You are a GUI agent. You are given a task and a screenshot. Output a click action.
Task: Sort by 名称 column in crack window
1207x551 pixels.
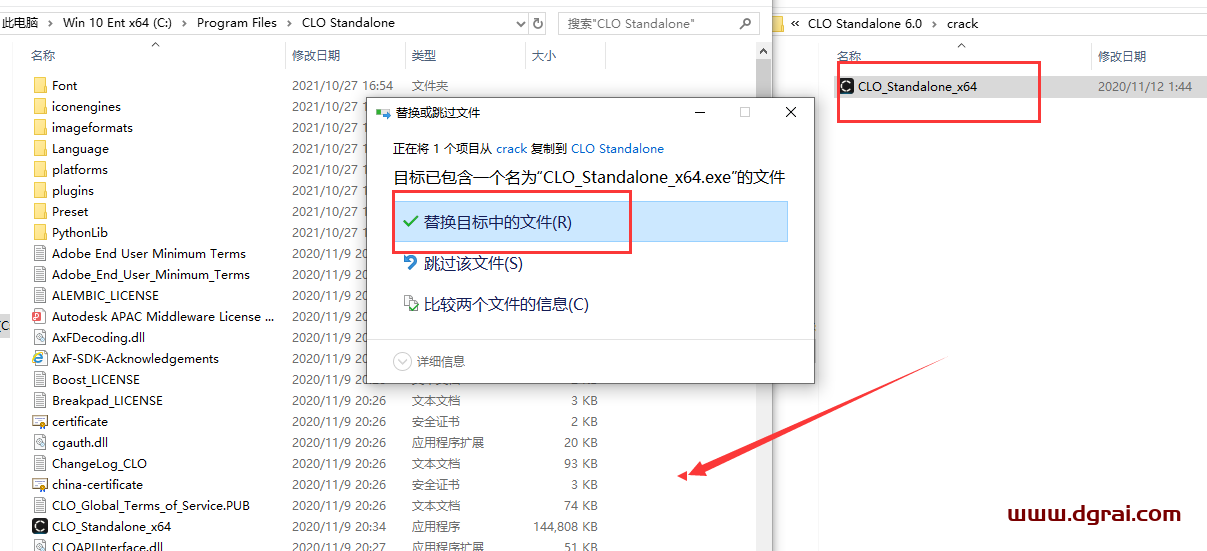pos(849,57)
